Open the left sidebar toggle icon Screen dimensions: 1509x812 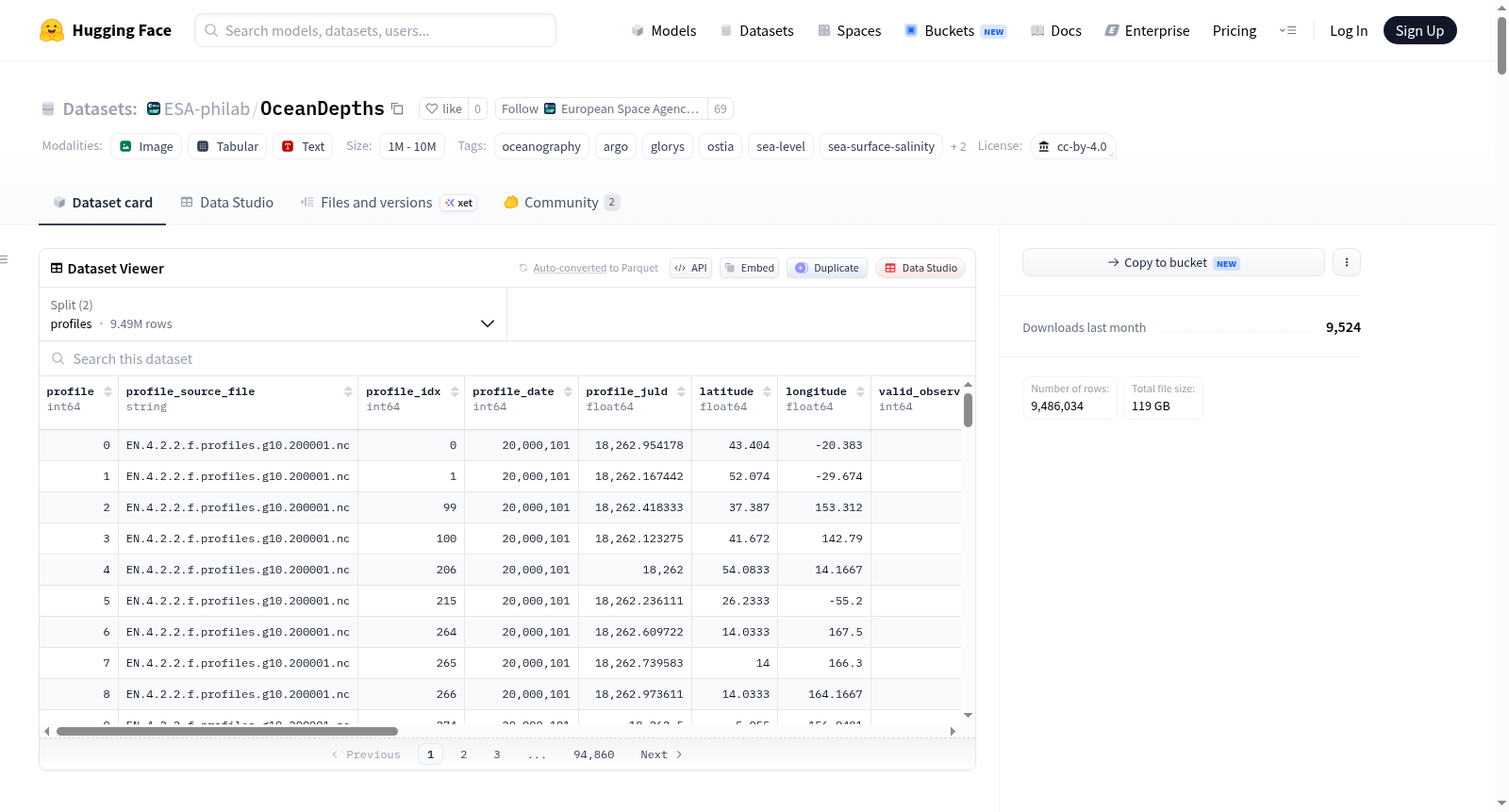4,259
